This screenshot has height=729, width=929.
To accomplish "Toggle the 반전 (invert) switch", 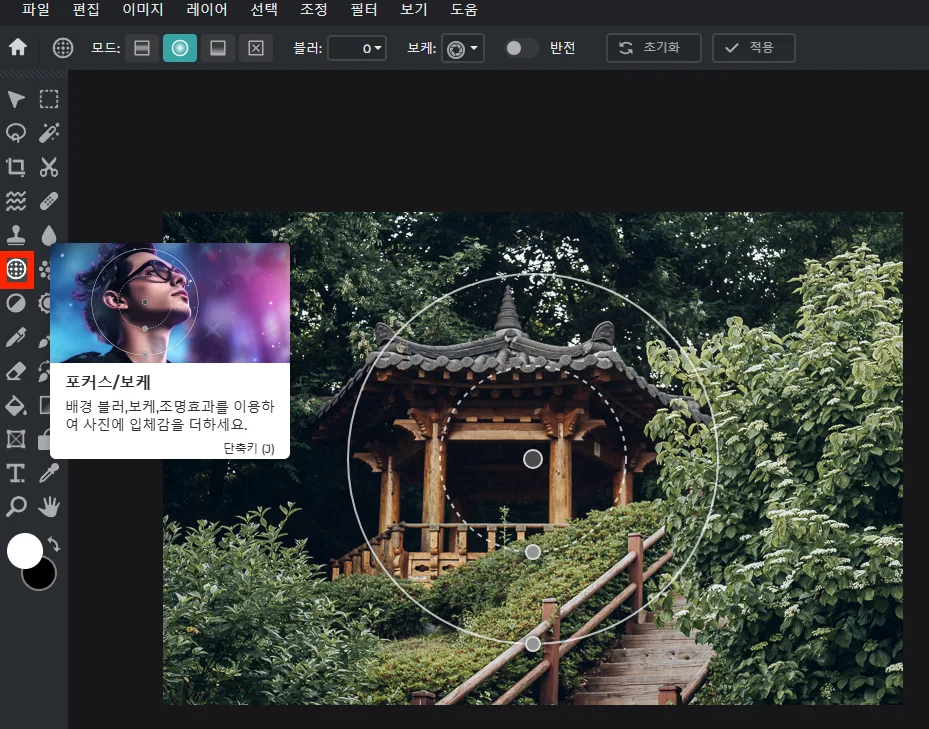I will 520,47.
